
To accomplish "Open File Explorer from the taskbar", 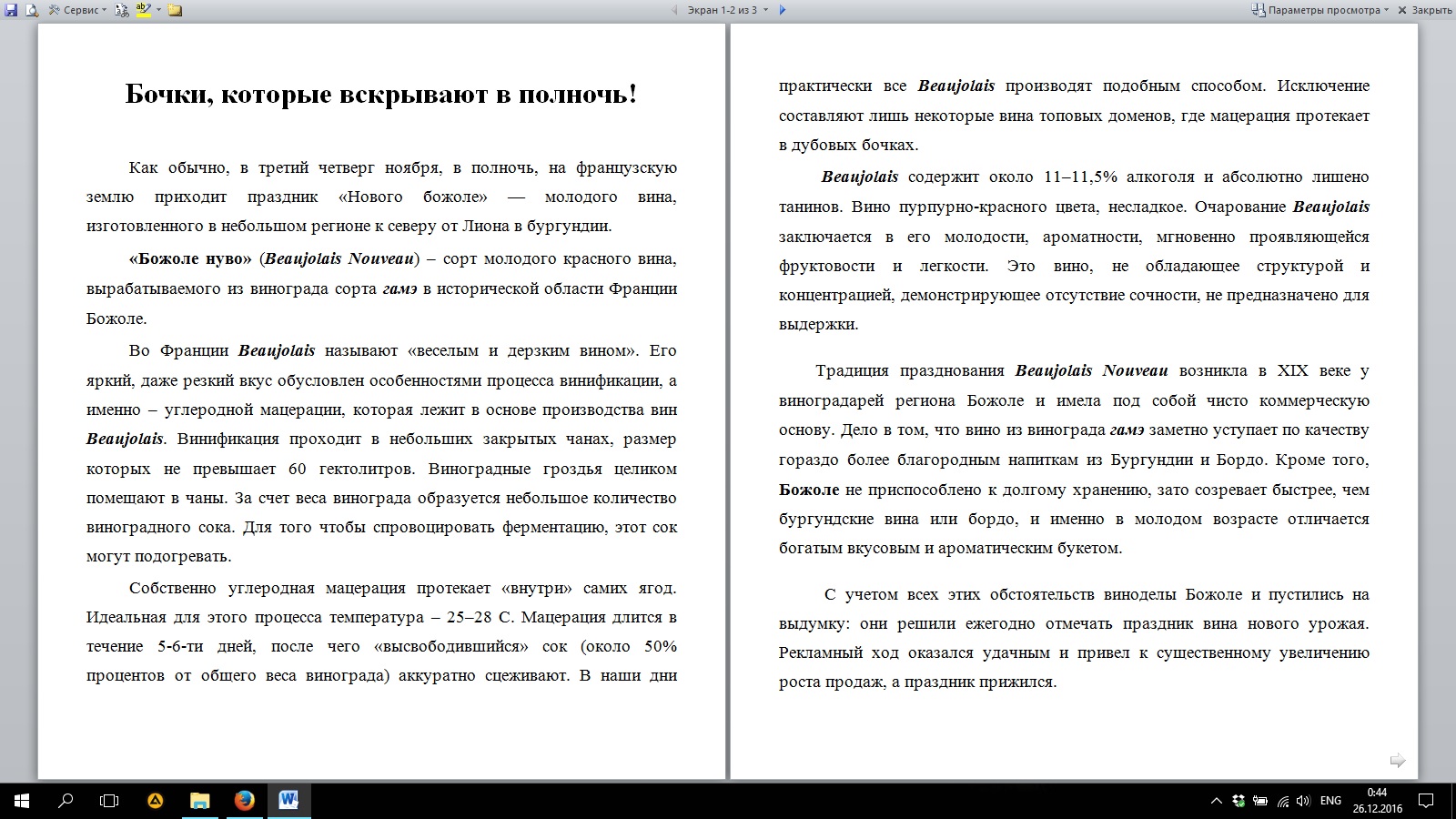I will tap(199, 801).
